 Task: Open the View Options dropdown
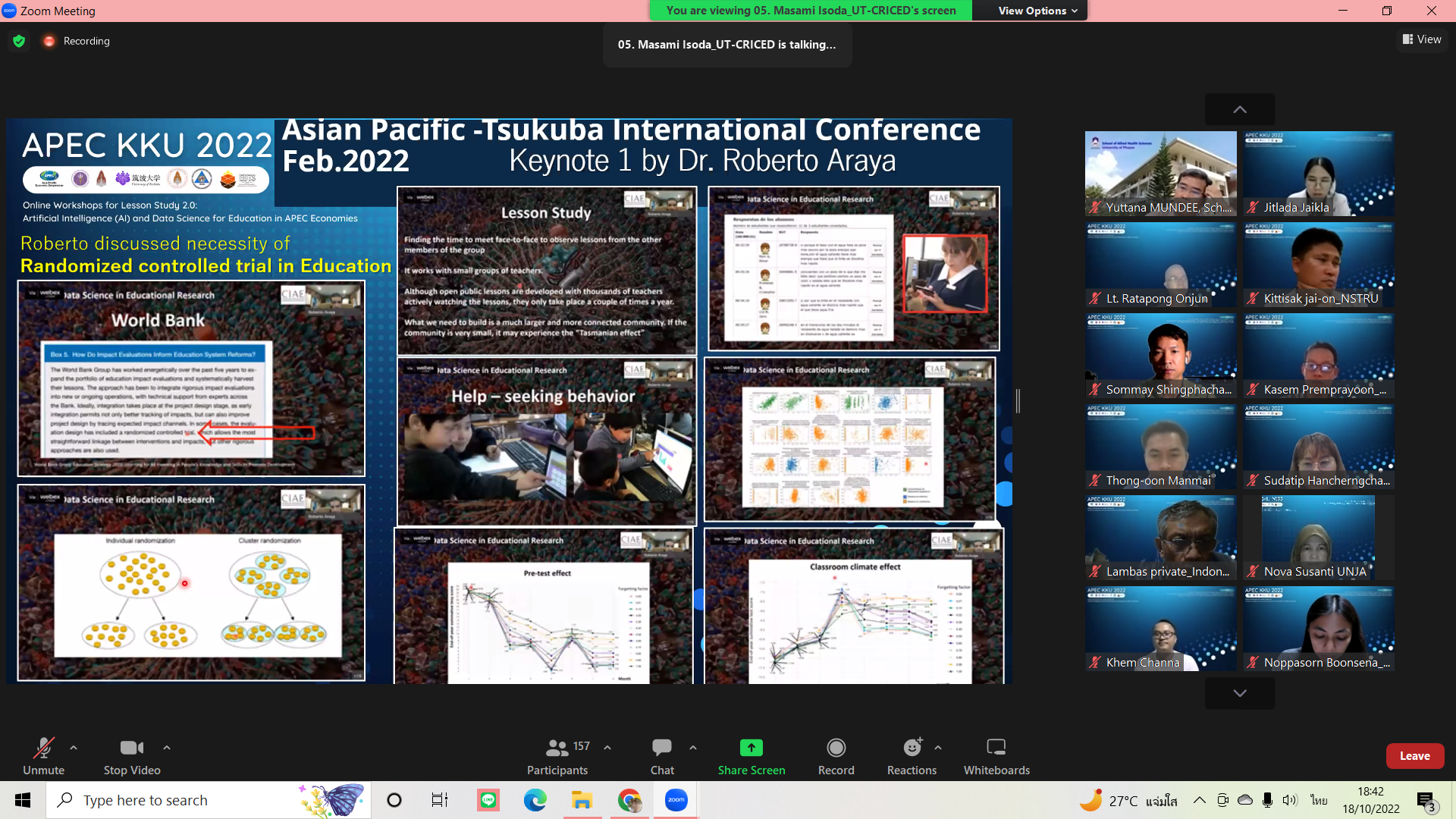1037,11
